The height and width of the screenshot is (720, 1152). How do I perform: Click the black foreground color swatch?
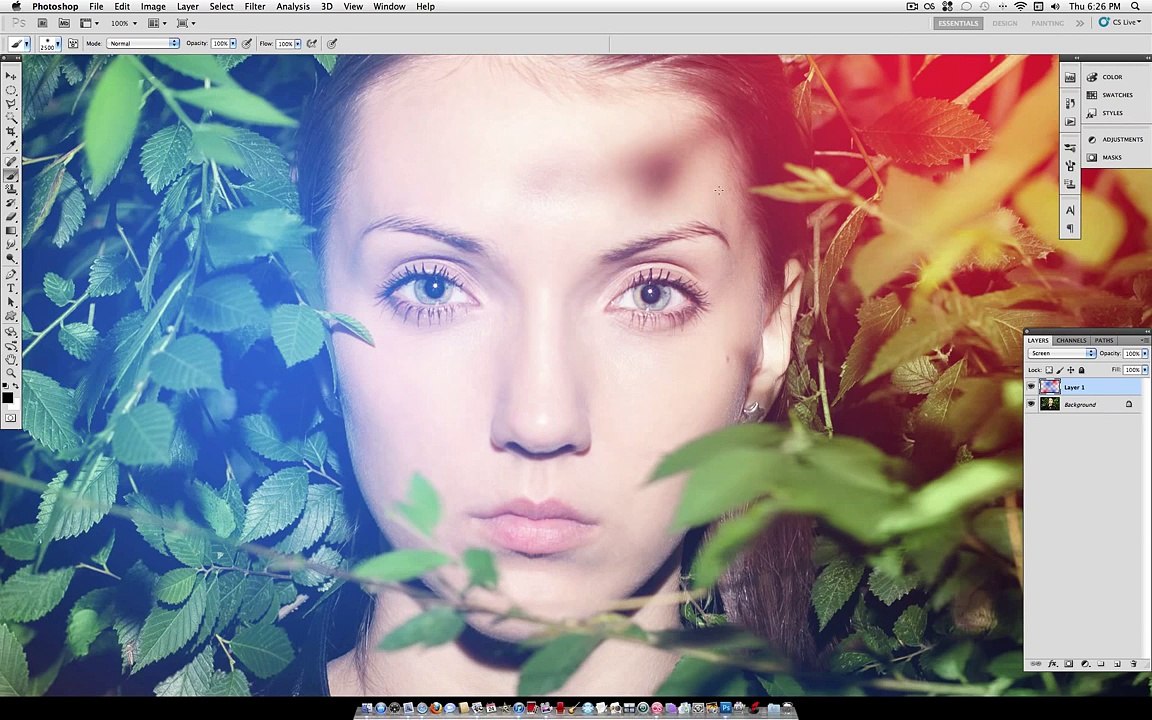click(7, 397)
